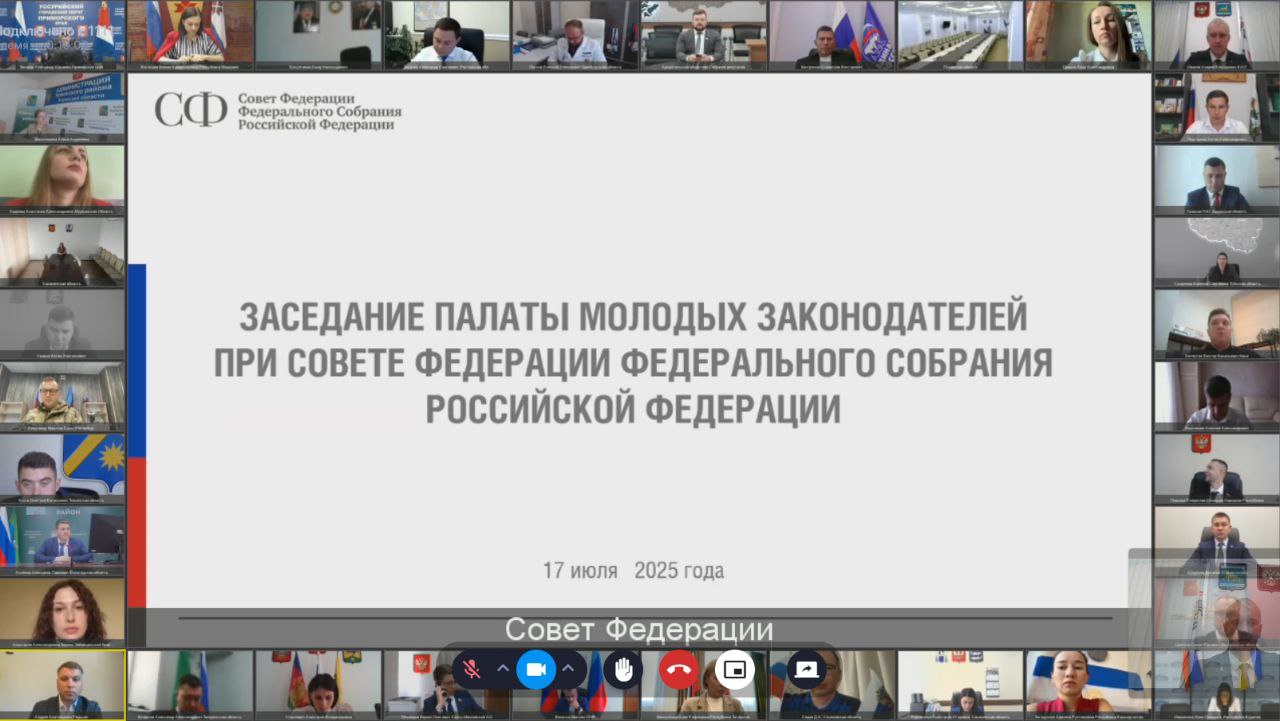Screen dimensions: 1280x721
Task: Select greyed-out man thumbnail in left column
Action: 62,323
